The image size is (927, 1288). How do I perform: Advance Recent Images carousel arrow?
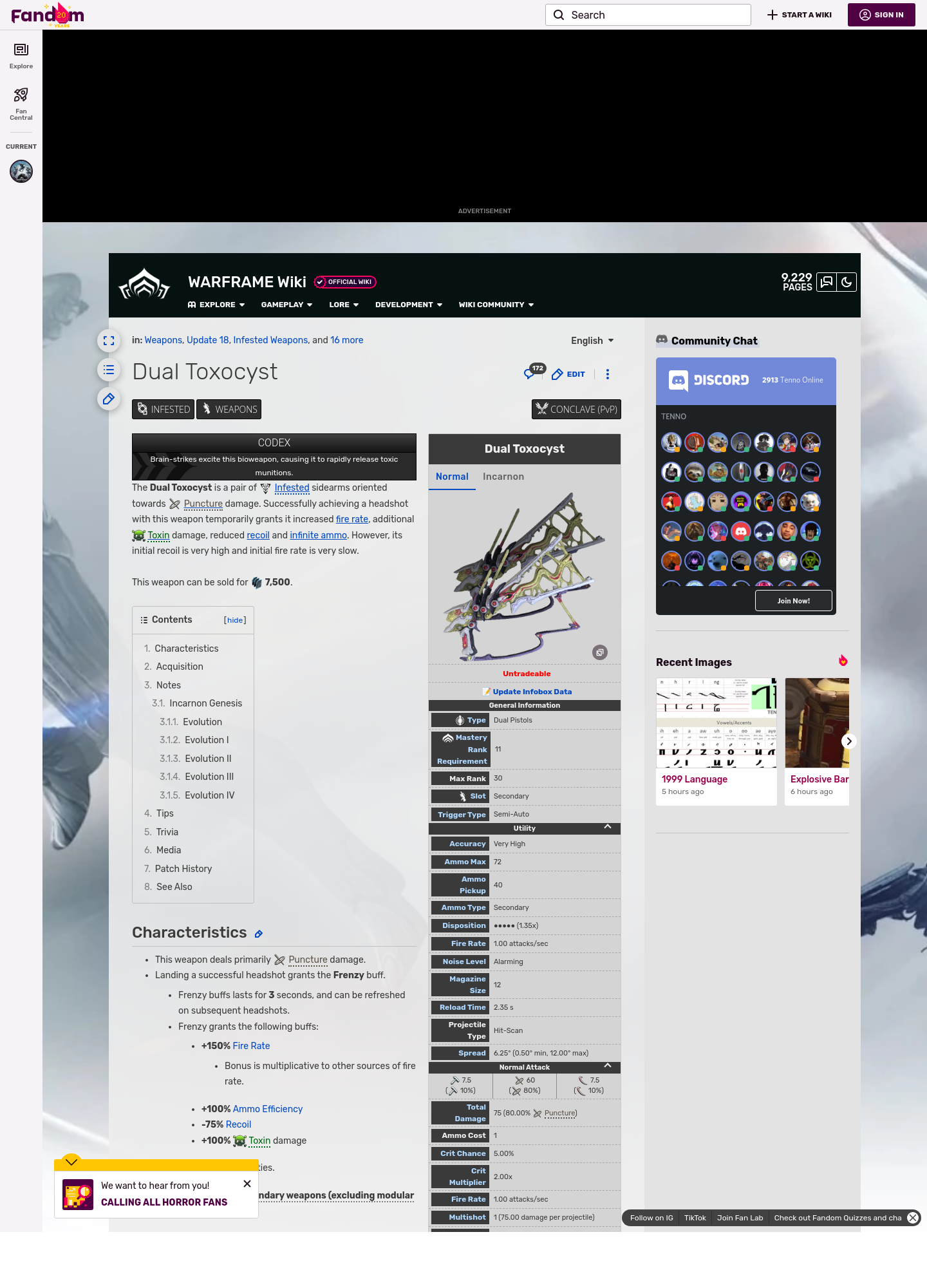click(849, 741)
